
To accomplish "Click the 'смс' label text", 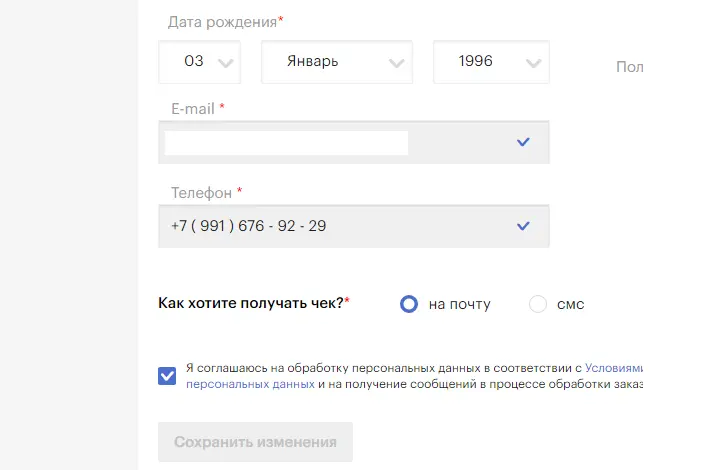I will [x=571, y=304].
